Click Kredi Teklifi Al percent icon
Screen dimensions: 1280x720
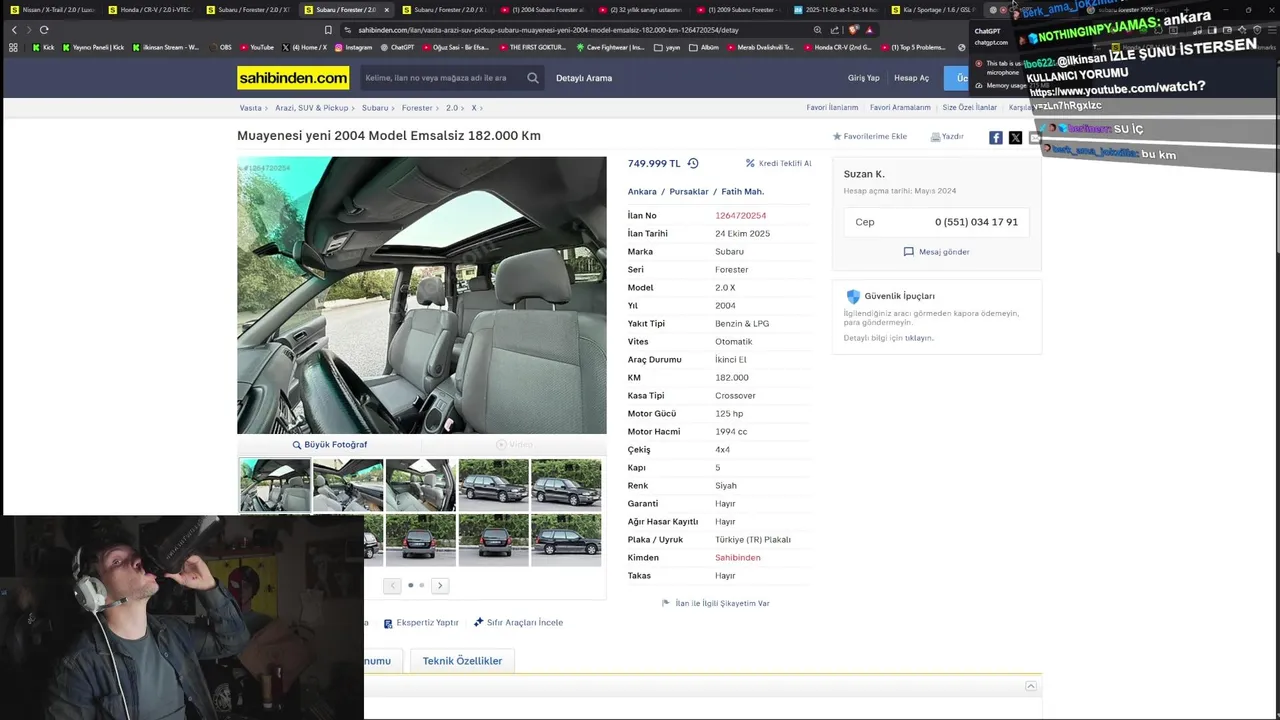pos(750,163)
